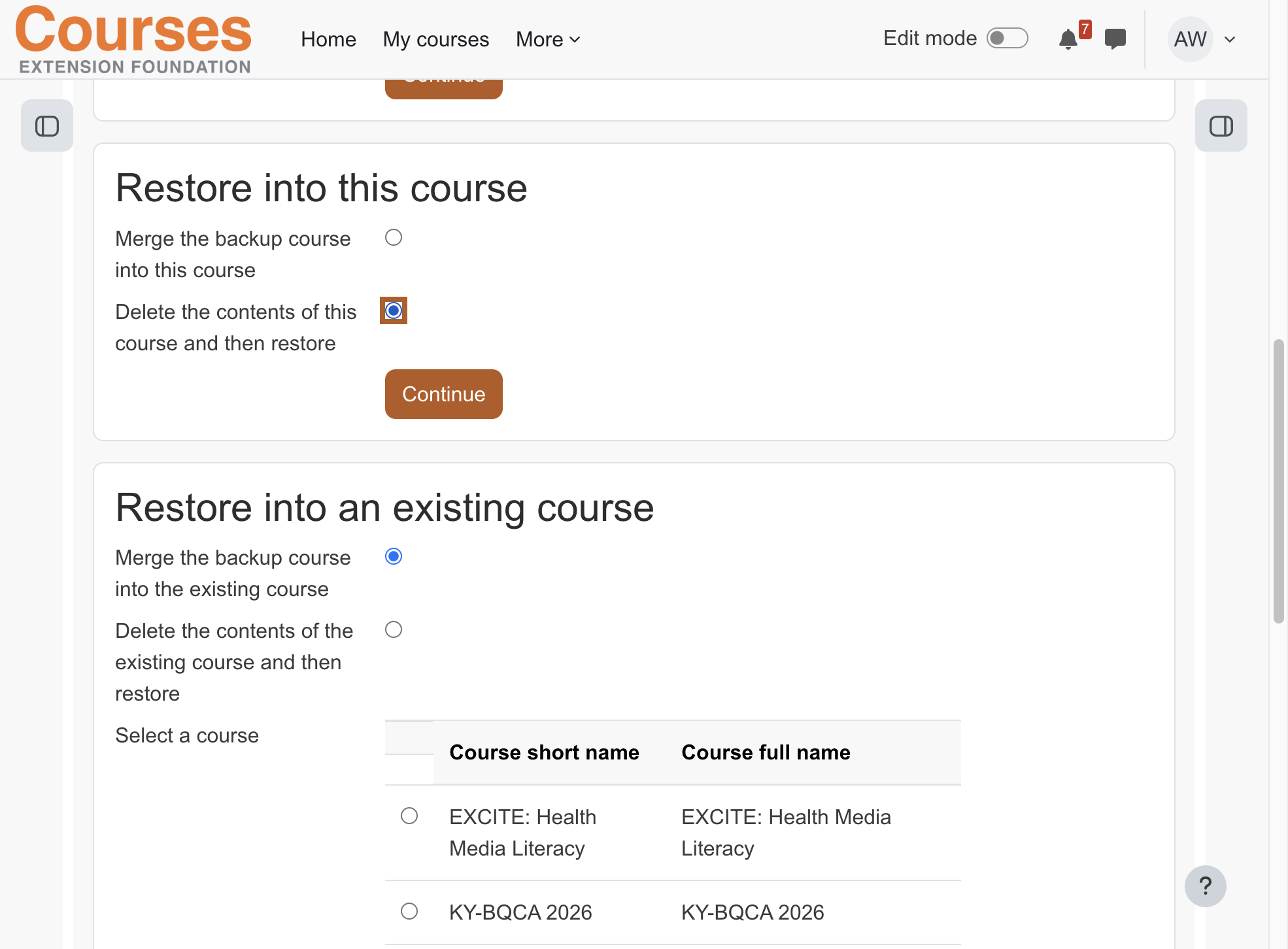Viewport: 1288px width, 949px height.
Task: Click the AW user avatar
Action: tap(1190, 39)
